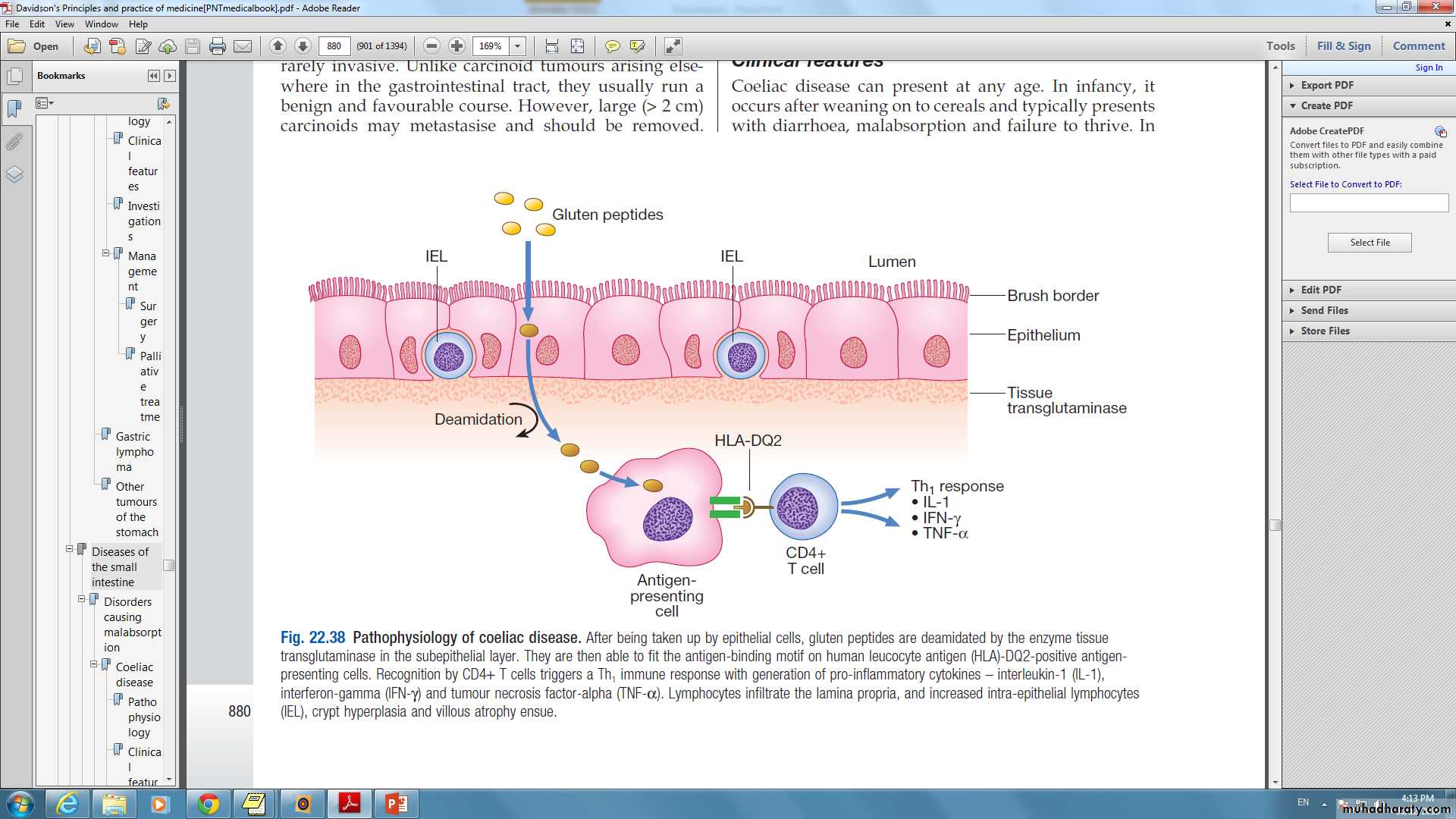1456x819 pixels.
Task: Switch to the Comment pane
Action: tap(1418, 45)
